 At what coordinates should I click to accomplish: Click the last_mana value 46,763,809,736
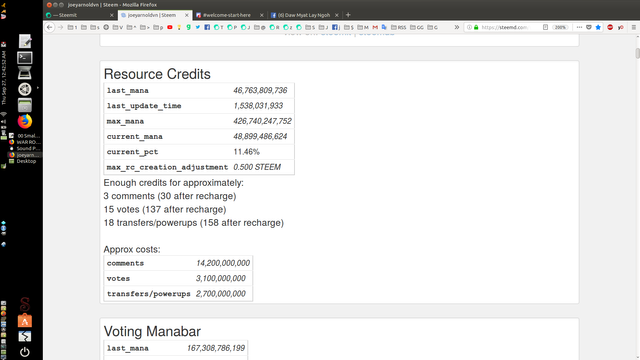(x=260, y=91)
